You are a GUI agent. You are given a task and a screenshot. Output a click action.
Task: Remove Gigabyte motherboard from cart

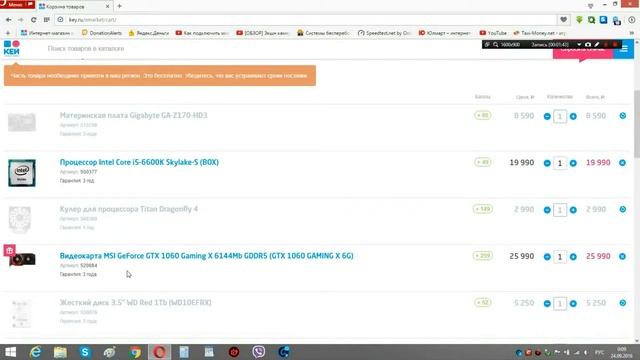pos(622,116)
